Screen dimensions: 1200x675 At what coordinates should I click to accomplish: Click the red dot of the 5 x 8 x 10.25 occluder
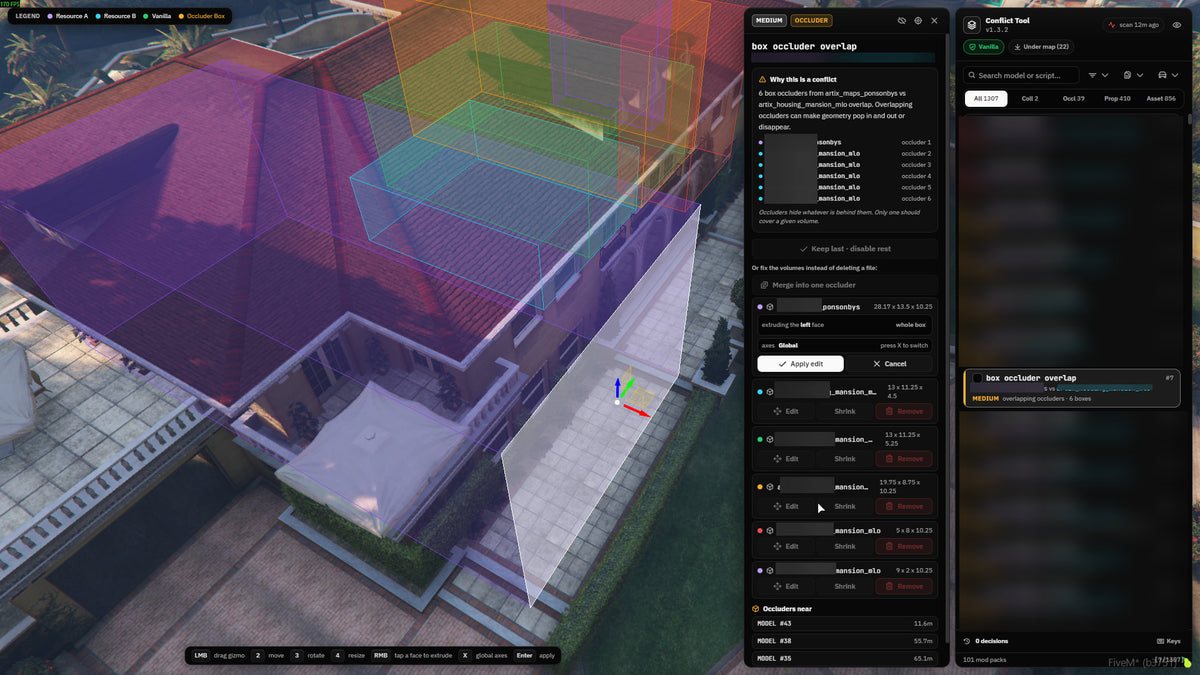click(x=760, y=530)
